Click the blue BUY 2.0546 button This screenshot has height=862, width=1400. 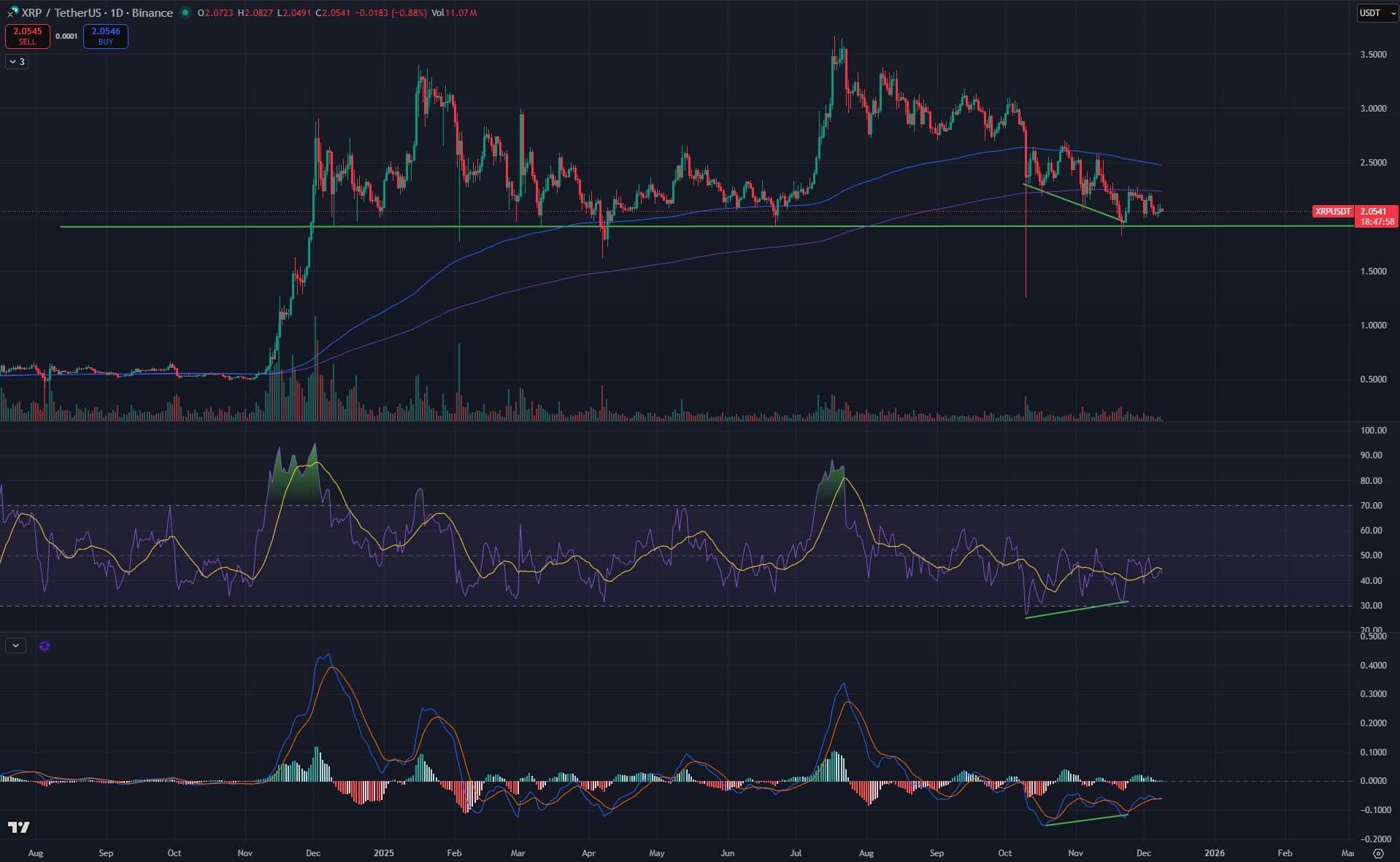pos(106,36)
